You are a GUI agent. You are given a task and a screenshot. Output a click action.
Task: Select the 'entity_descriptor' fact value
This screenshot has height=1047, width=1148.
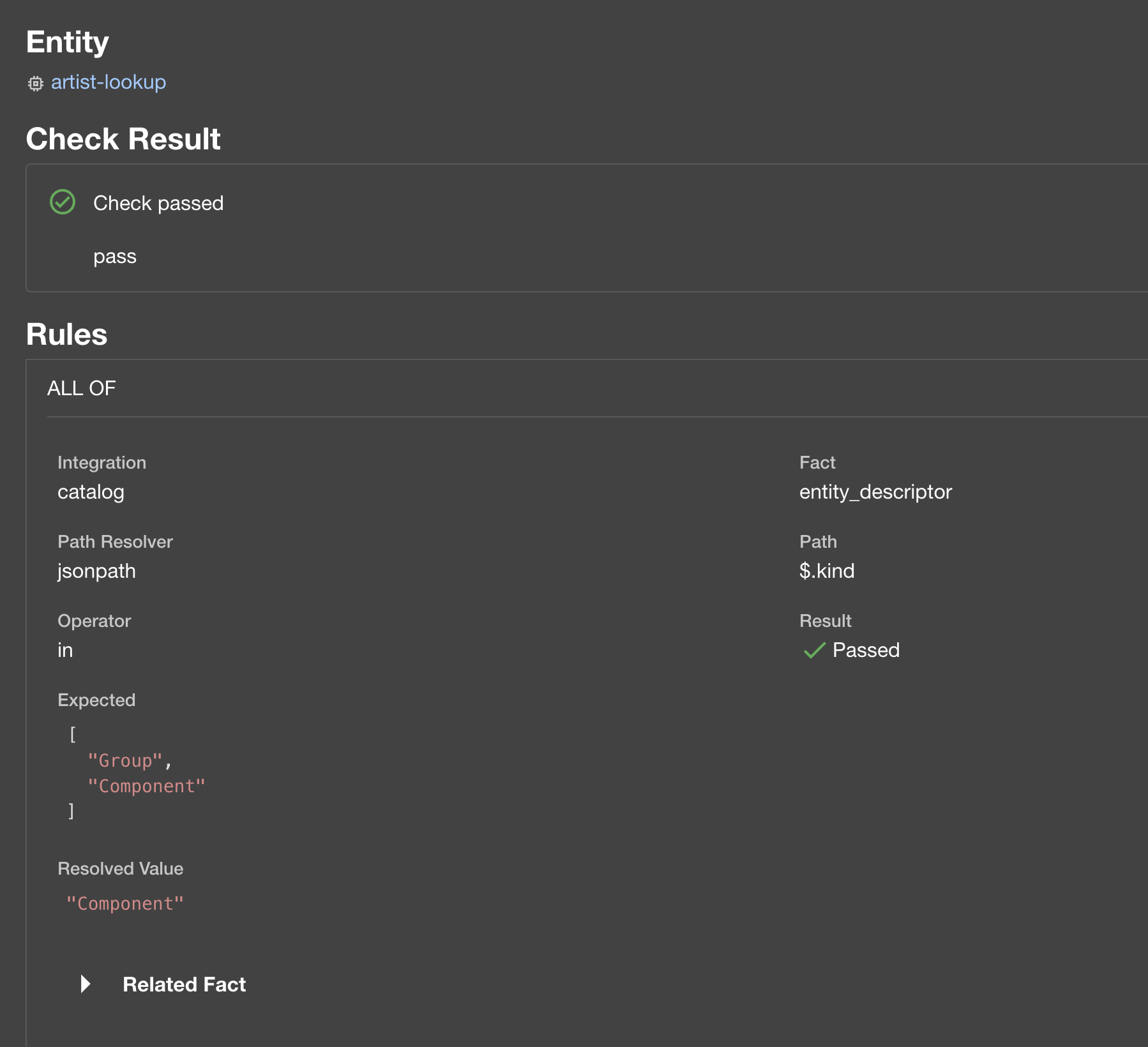875,492
